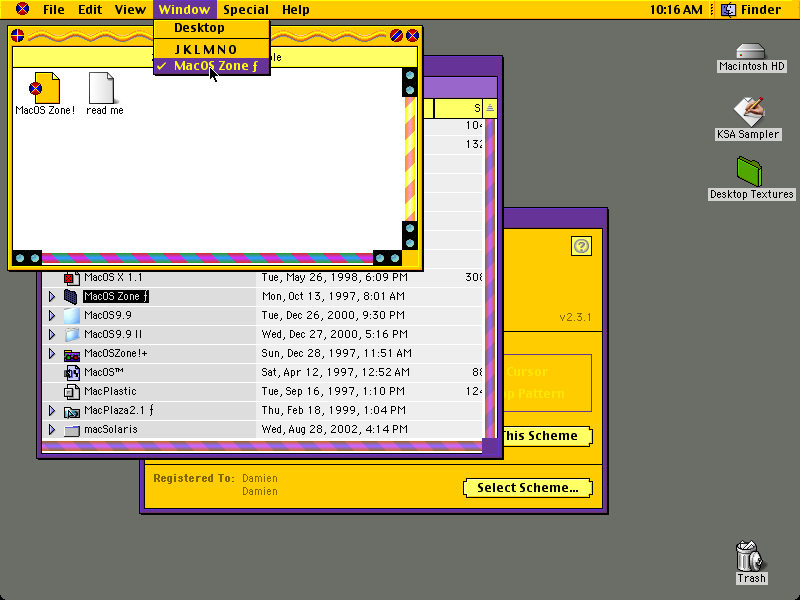
Task: Select the KSA Sampler desktop icon
Action: (x=748, y=112)
